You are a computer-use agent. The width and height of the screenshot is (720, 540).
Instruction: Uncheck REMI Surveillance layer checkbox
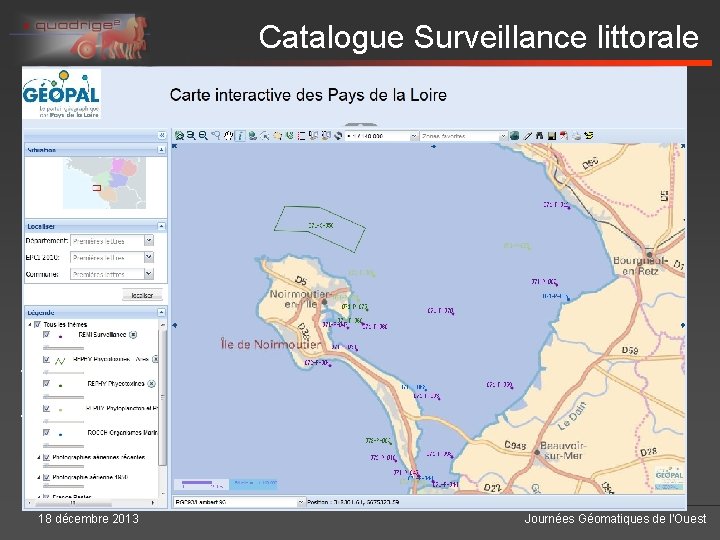coord(46,334)
